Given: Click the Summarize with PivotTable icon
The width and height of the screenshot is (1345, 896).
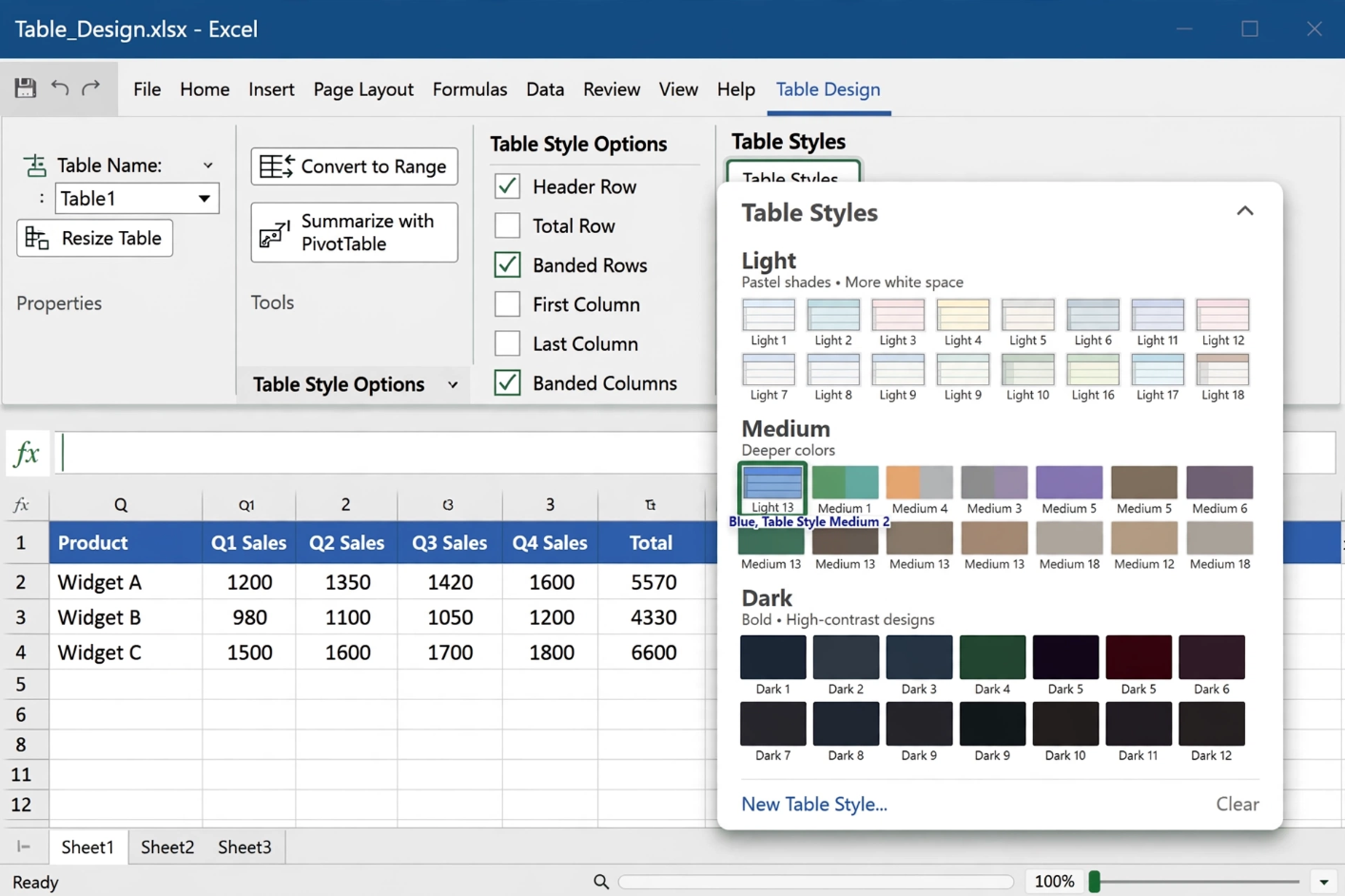Looking at the screenshot, I should click(275, 233).
